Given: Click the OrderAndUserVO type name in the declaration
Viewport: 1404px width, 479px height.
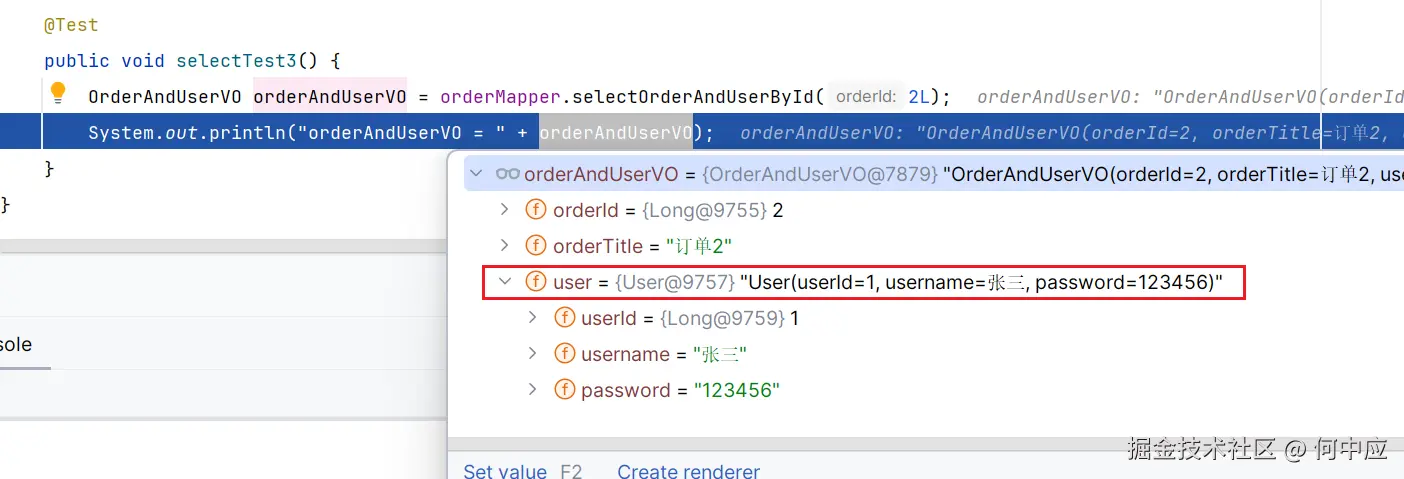Looking at the screenshot, I should click(x=165, y=97).
